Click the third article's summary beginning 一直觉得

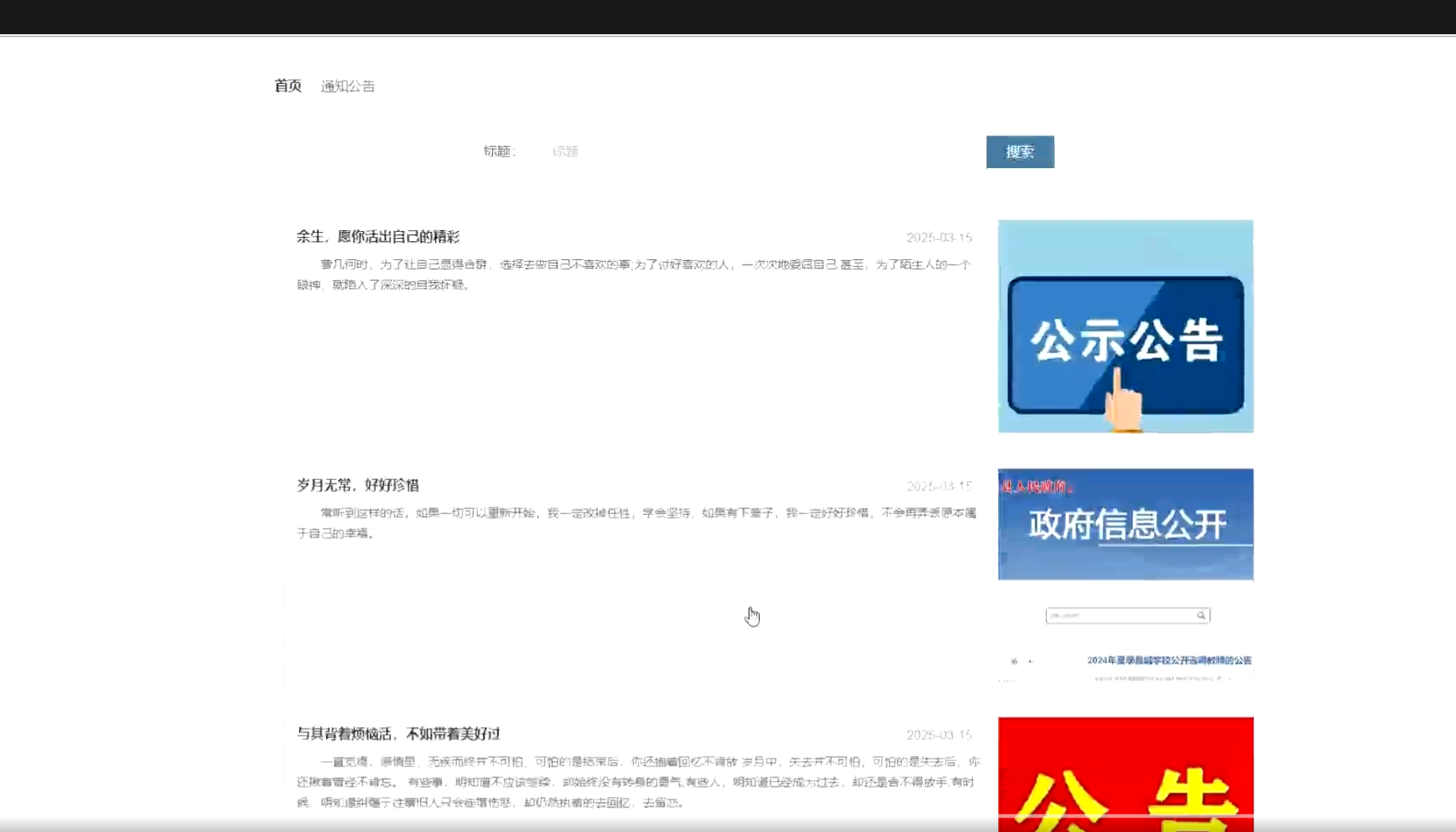pos(637,782)
